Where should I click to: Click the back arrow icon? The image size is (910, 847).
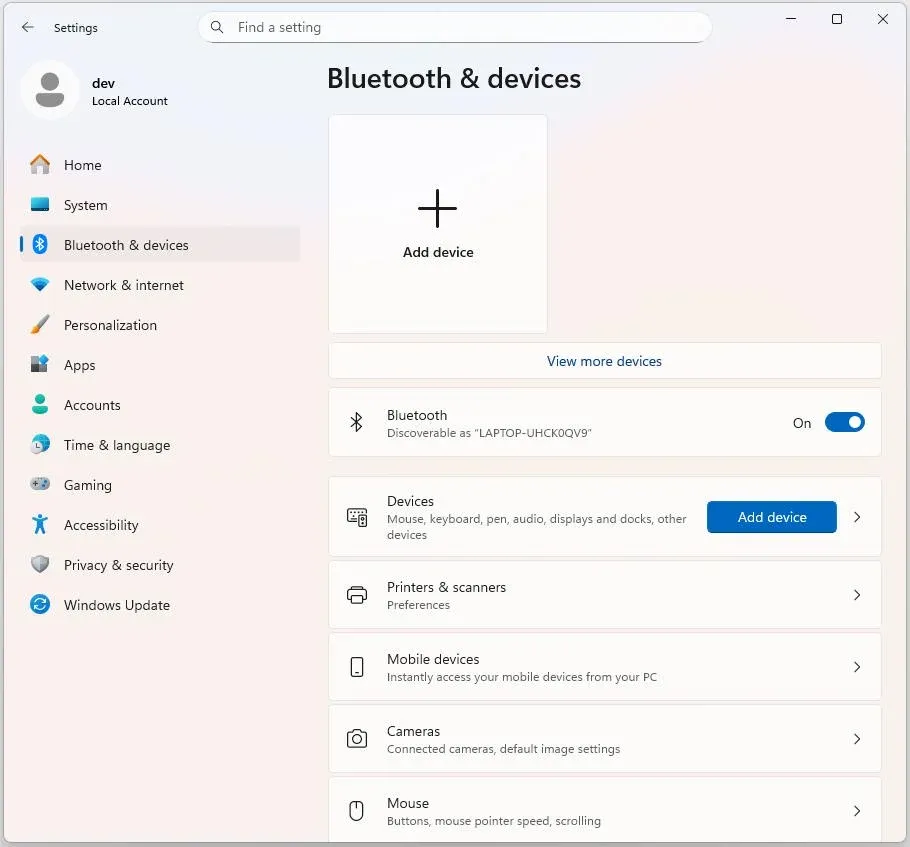(x=27, y=27)
